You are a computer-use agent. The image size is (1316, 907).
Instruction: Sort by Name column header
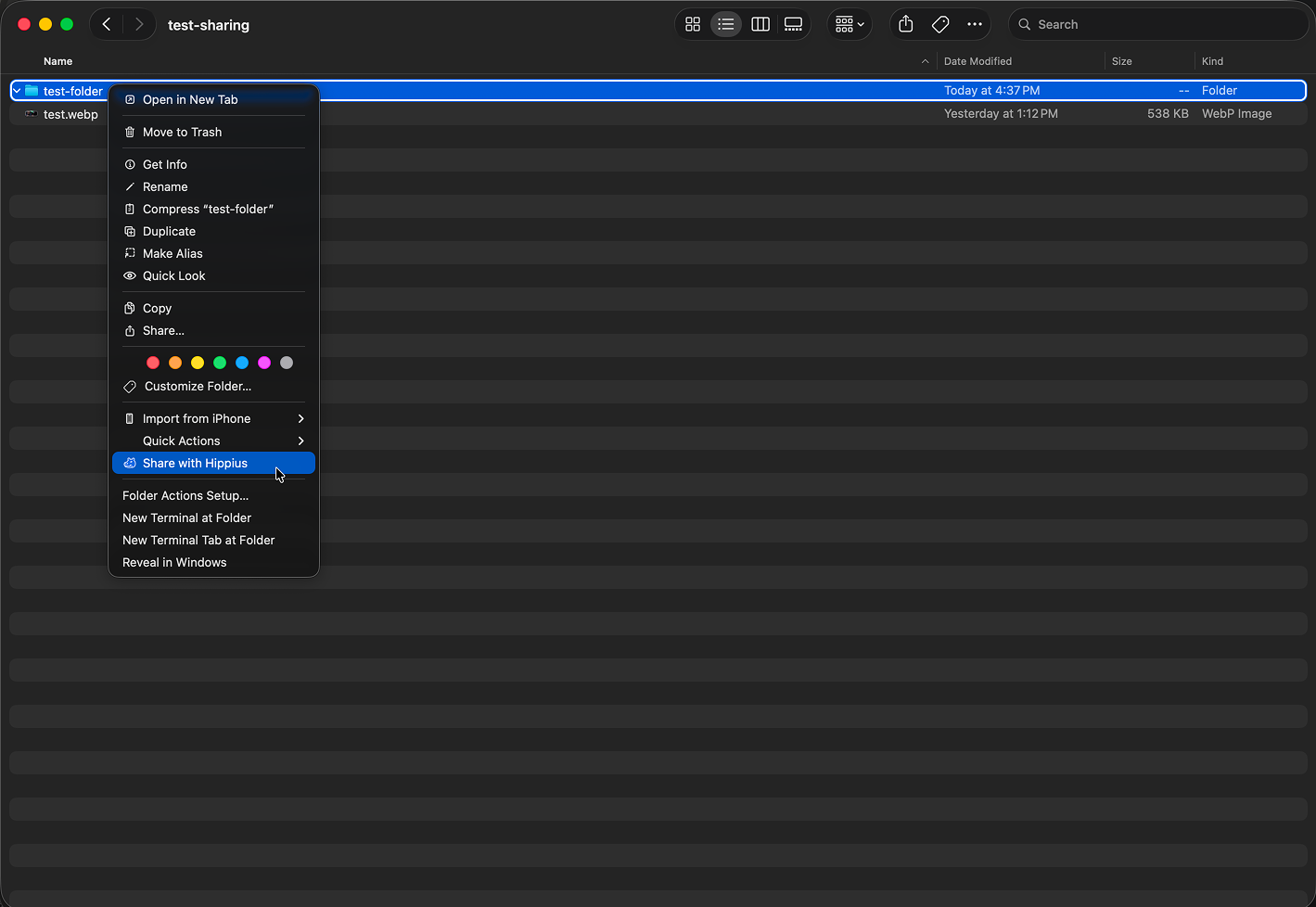(x=57, y=61)
